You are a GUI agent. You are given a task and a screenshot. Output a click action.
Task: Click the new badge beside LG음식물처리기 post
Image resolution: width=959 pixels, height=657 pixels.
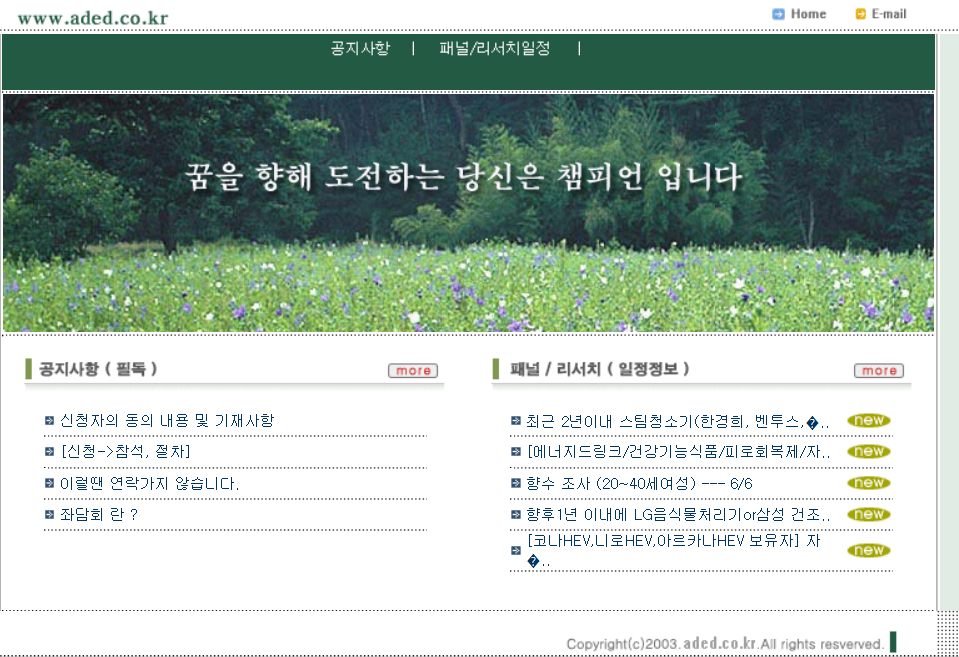[x=868, y=514]
